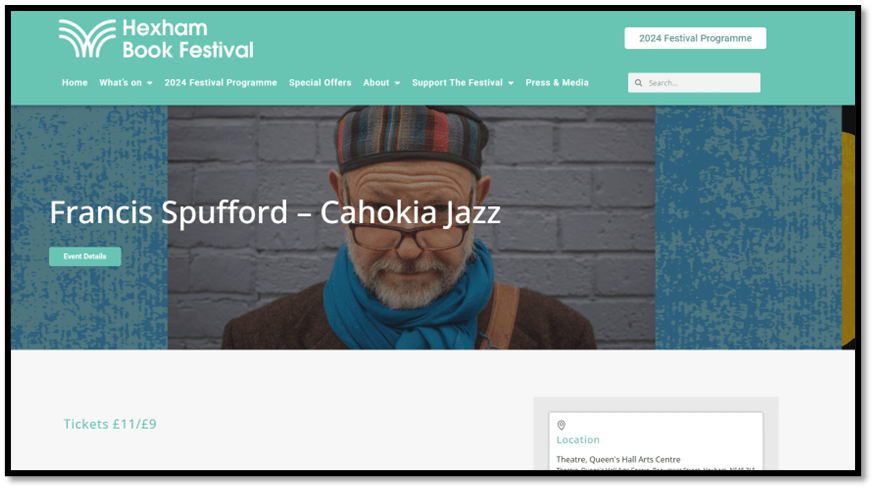Screen dimensions: 874x489
Task: Open Support The Festival dropdown arrow
Action: (511, 83)
